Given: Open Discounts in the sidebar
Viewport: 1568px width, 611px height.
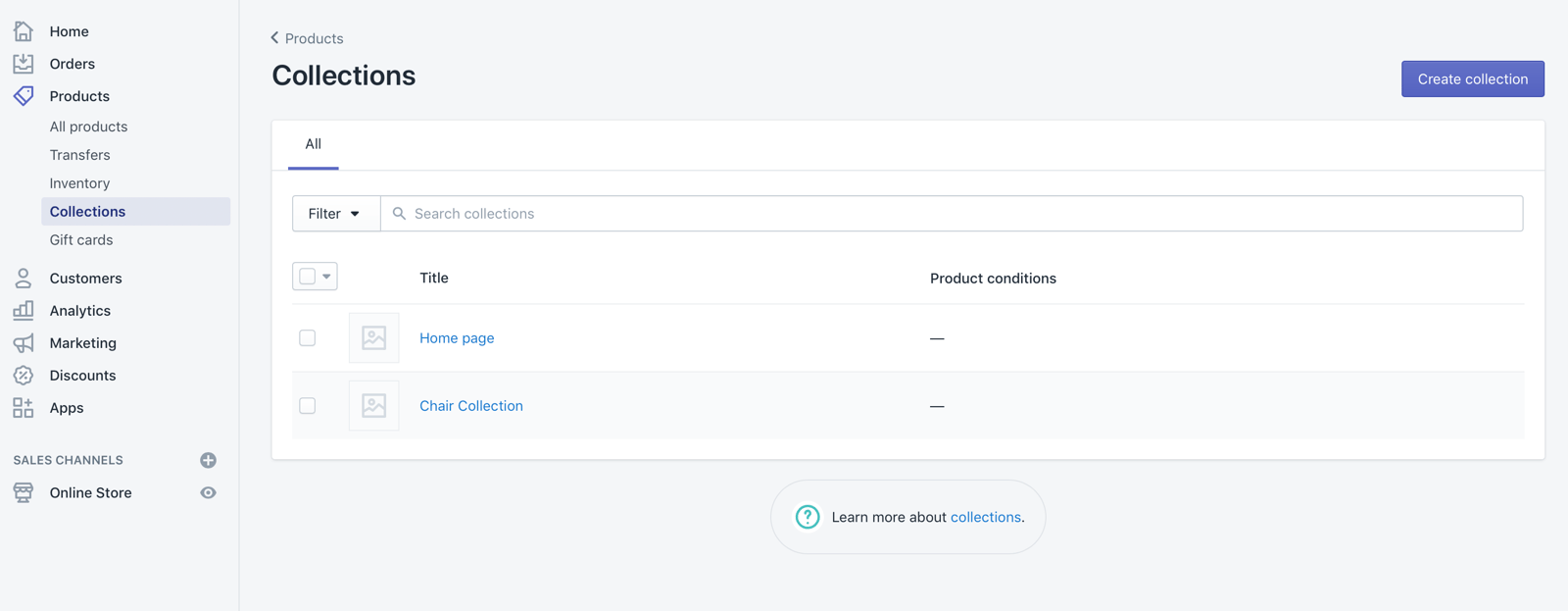Looking at the screenshot, I should [x=83, y=376].
